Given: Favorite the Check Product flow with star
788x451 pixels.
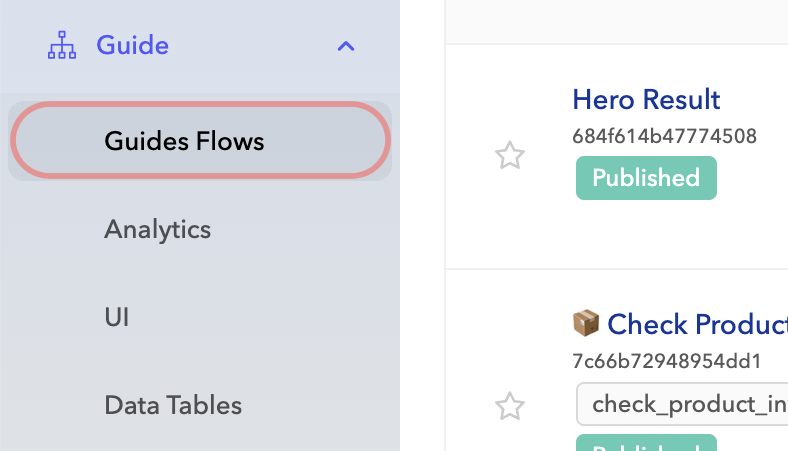Looking at the screenshot, I should pos(510,406).
